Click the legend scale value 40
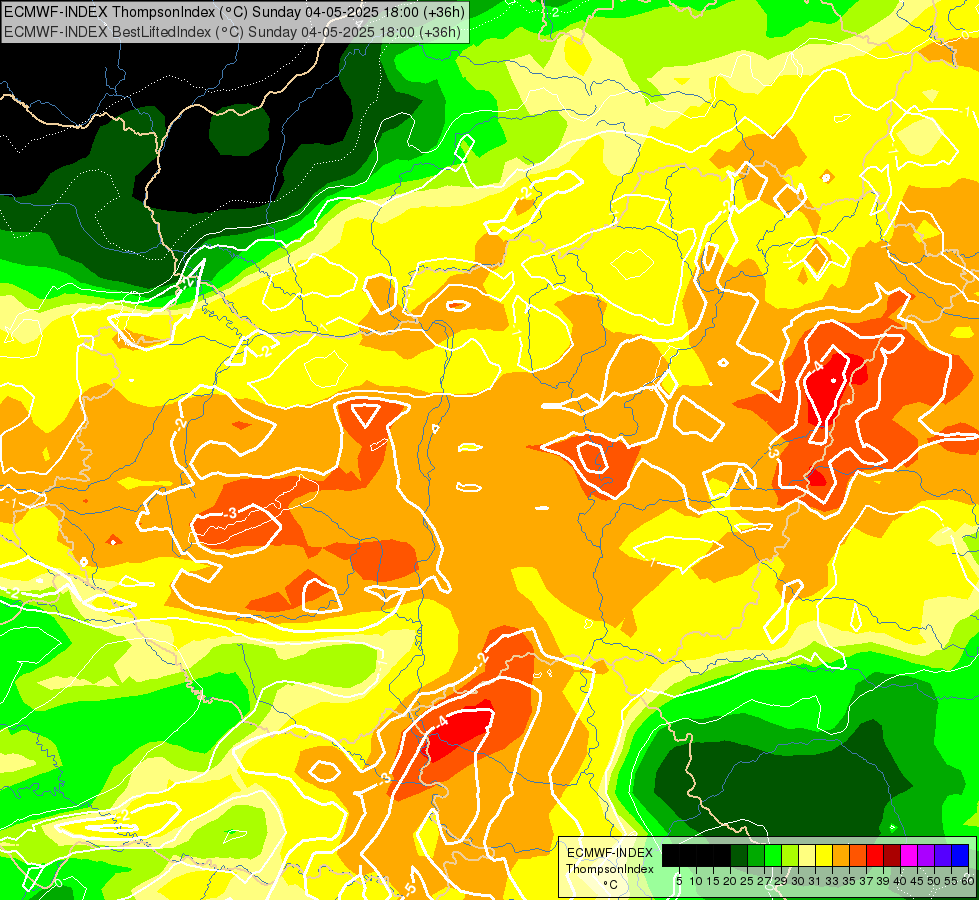This screenshot has height=900, width=979. 900,881
